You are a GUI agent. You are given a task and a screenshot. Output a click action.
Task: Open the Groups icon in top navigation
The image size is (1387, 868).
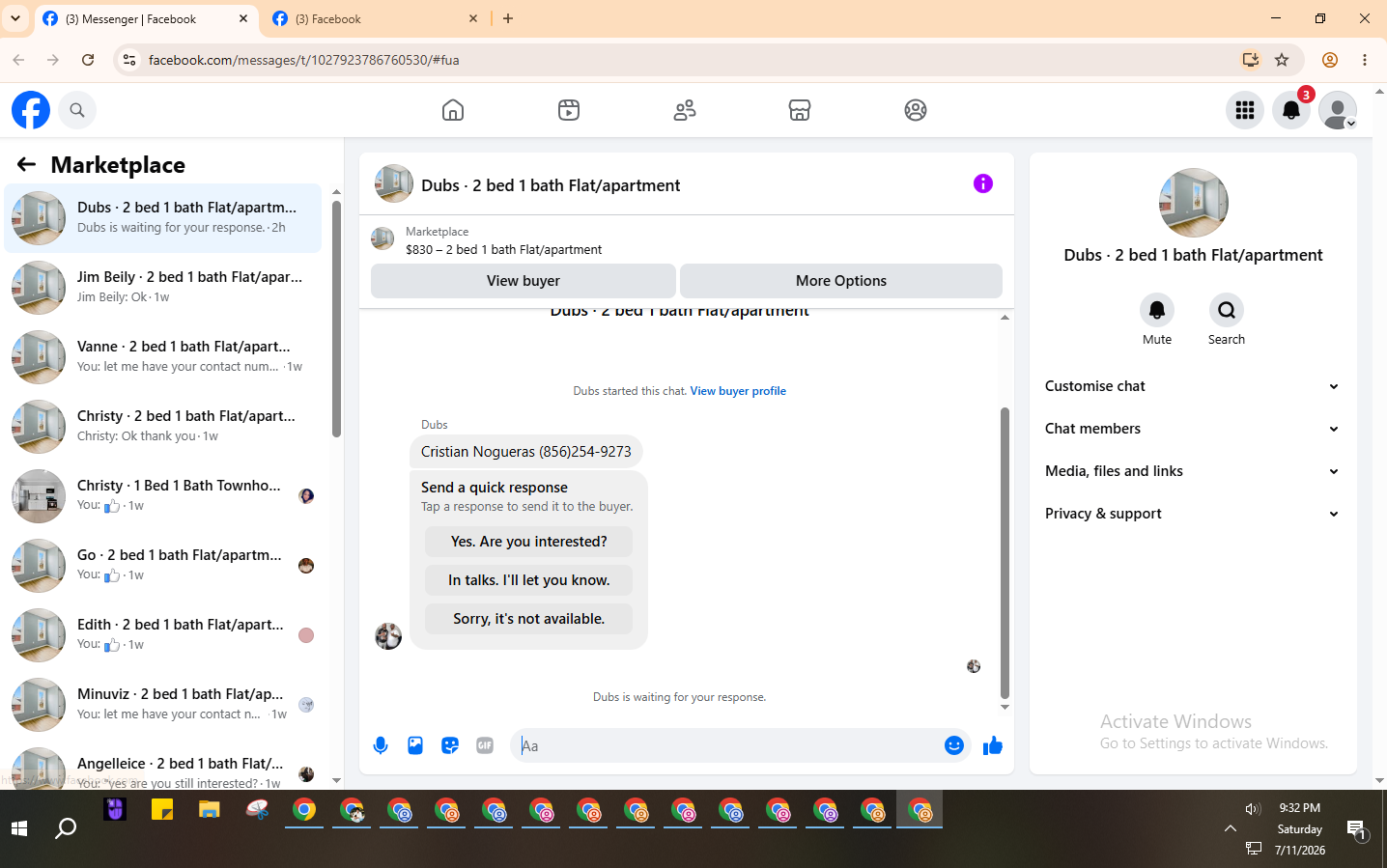tap(916, 110)
